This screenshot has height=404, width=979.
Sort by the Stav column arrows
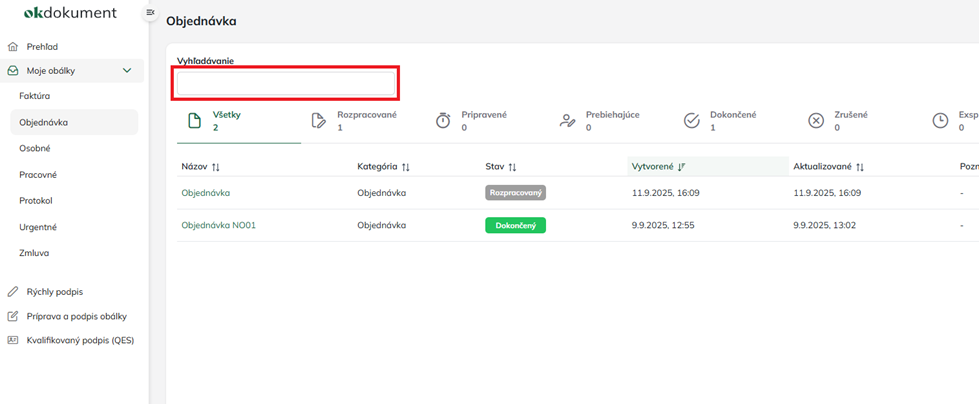click(512, 167)
